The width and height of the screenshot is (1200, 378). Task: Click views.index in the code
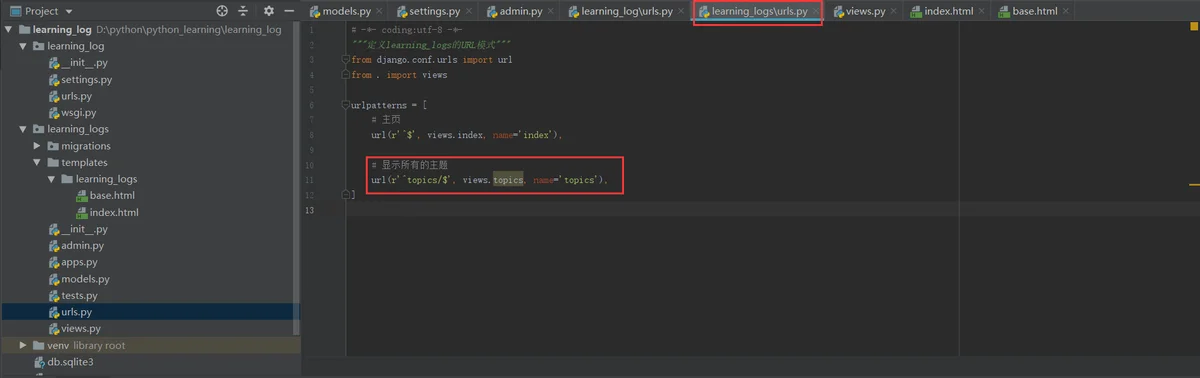(456, 135)
